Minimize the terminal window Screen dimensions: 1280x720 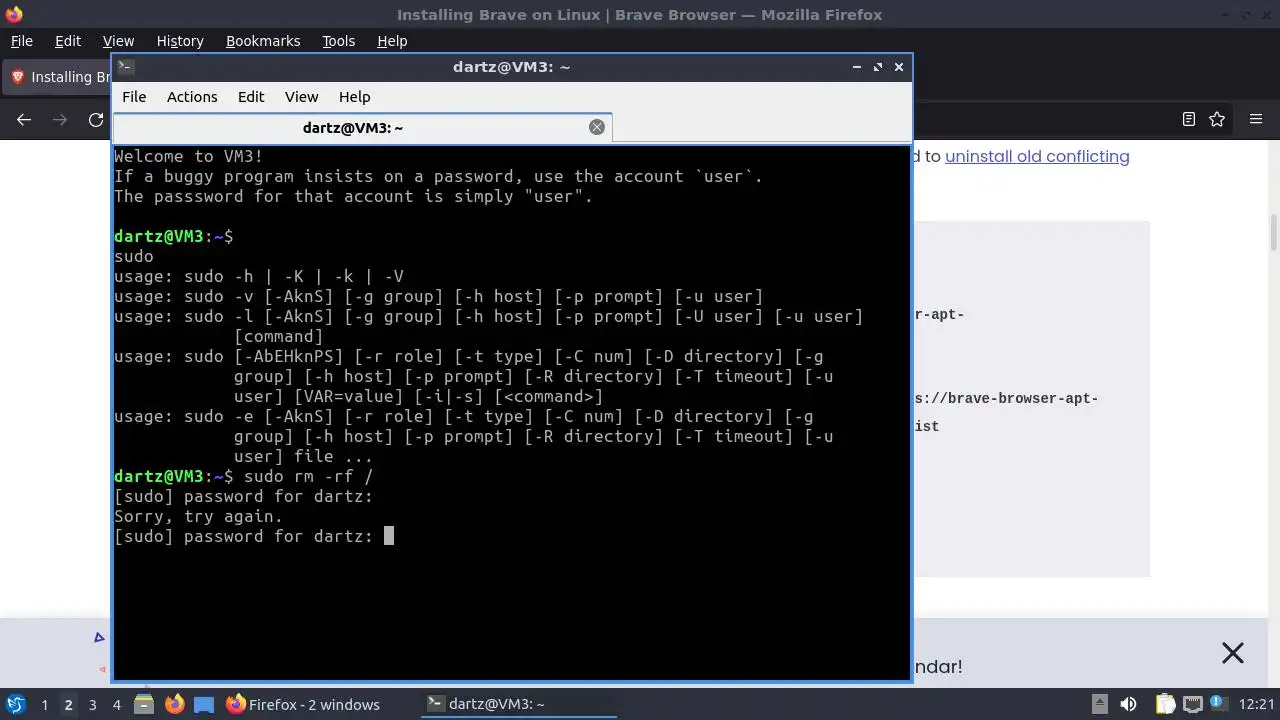(x=856, y=67)
